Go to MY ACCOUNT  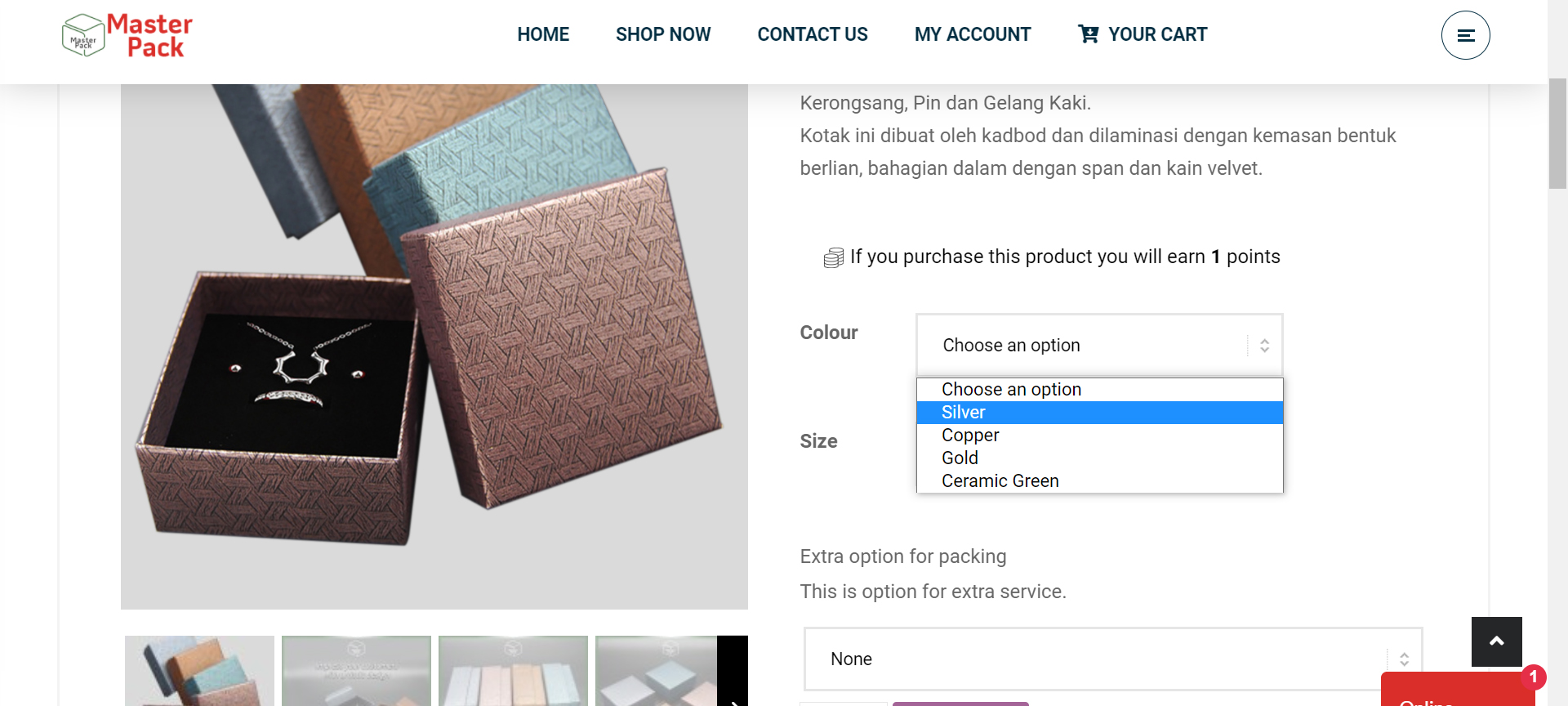point(973,34)
